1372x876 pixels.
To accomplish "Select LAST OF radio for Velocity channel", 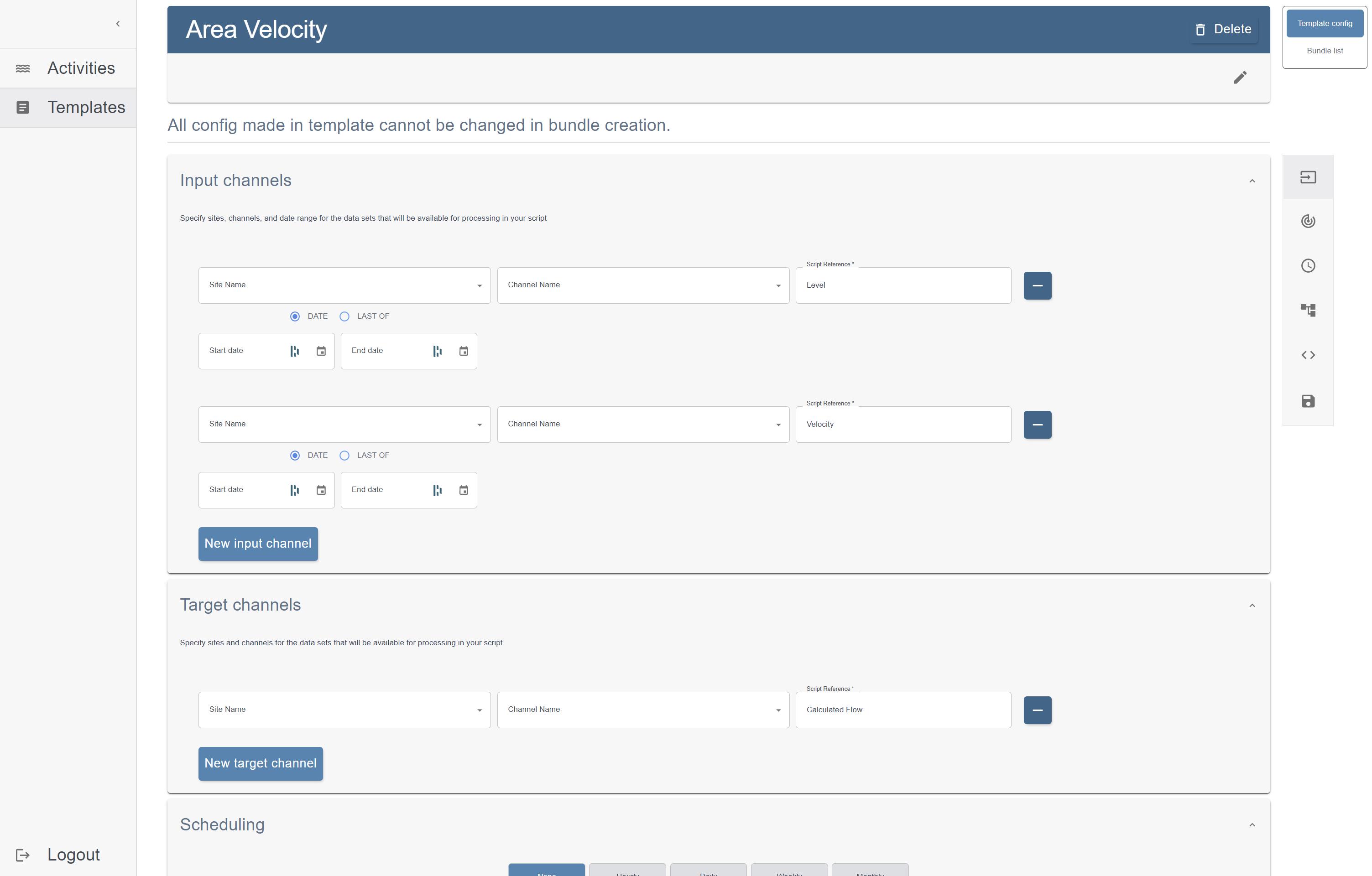I will coord(344,455).
